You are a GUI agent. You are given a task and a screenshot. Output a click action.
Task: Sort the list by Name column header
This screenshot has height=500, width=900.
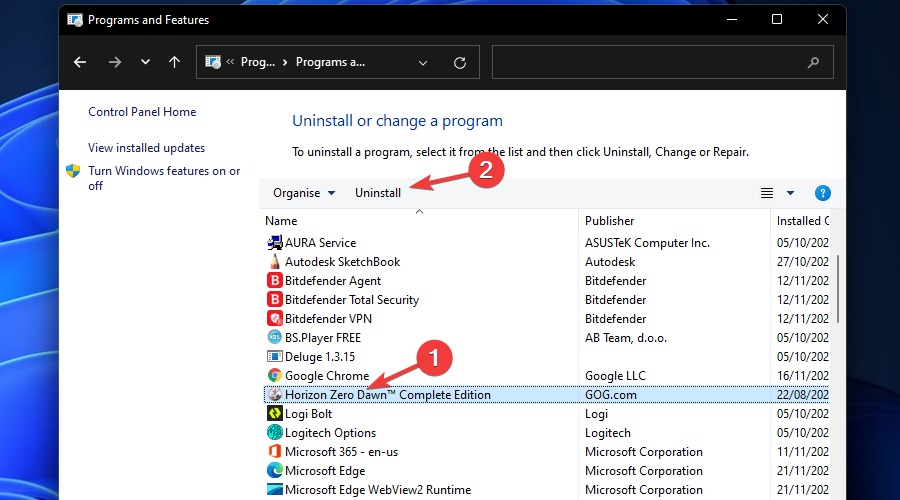point(282,221)
